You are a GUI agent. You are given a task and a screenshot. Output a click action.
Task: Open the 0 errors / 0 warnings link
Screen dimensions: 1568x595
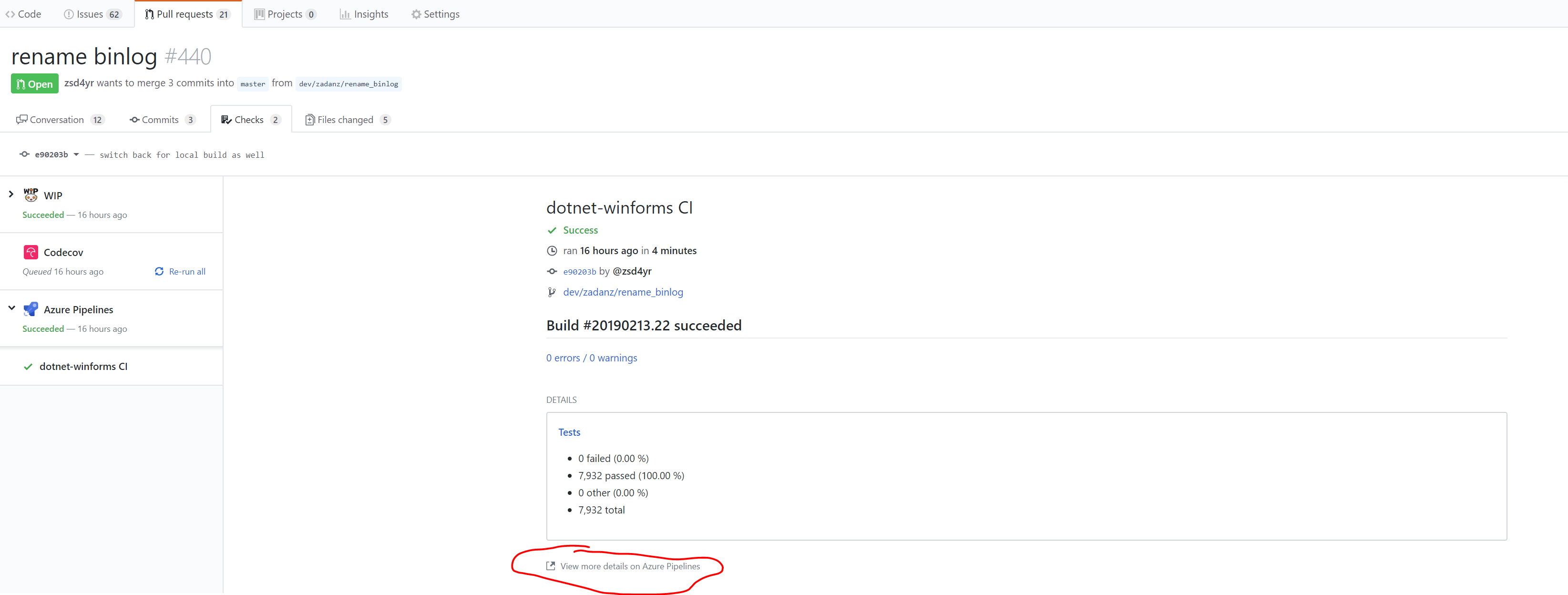click(591, 358)
